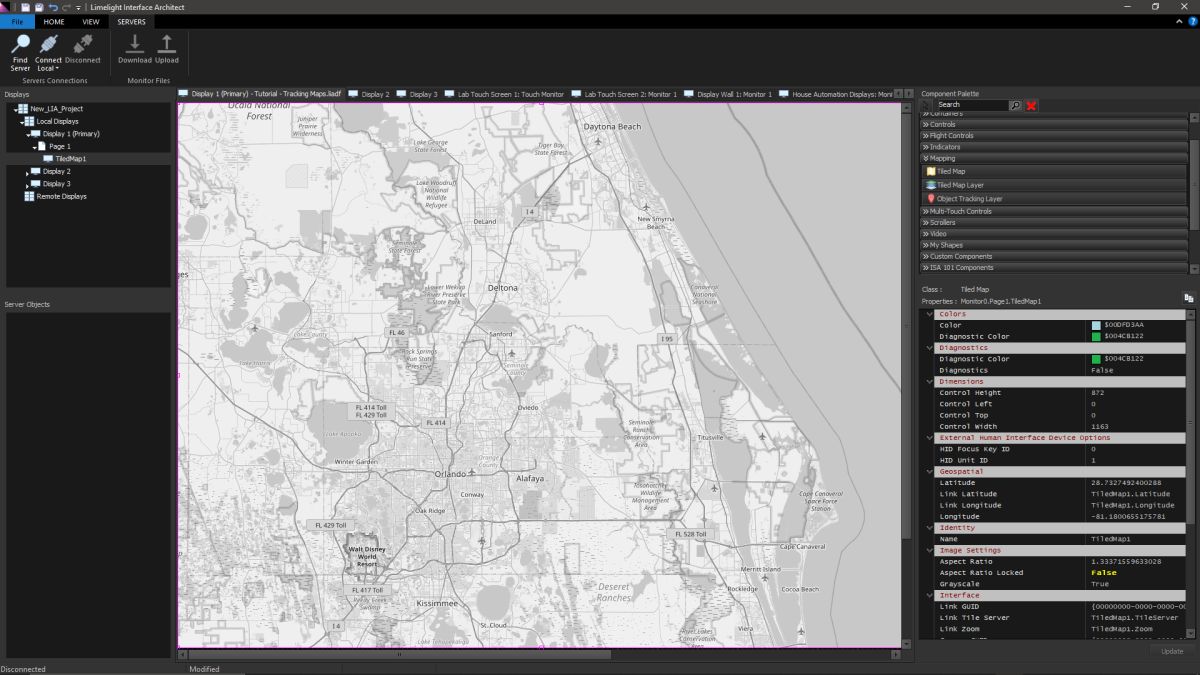Click the Find Server magnifier icon
This screenshot has height=675, width=1200.
click(20, 44)
